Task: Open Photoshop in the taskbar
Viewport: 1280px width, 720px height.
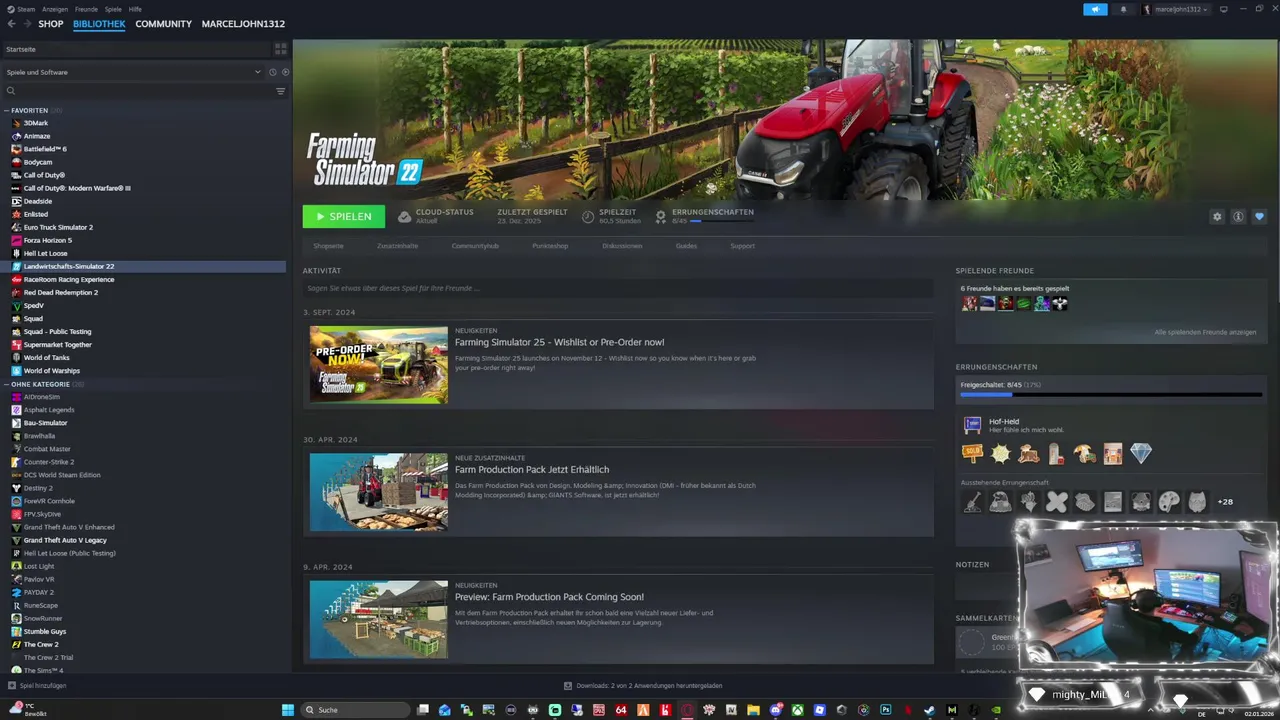Action: (885, 710)
